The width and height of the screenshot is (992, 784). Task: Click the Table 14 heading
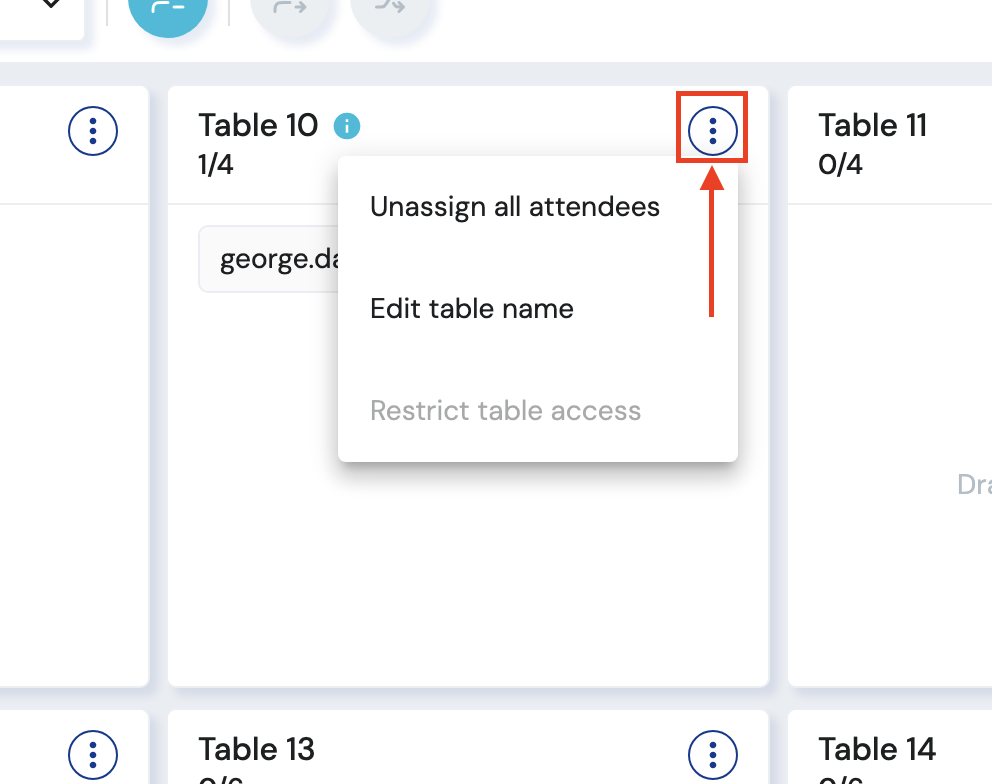pyautogui.click(x=876, y=749)
